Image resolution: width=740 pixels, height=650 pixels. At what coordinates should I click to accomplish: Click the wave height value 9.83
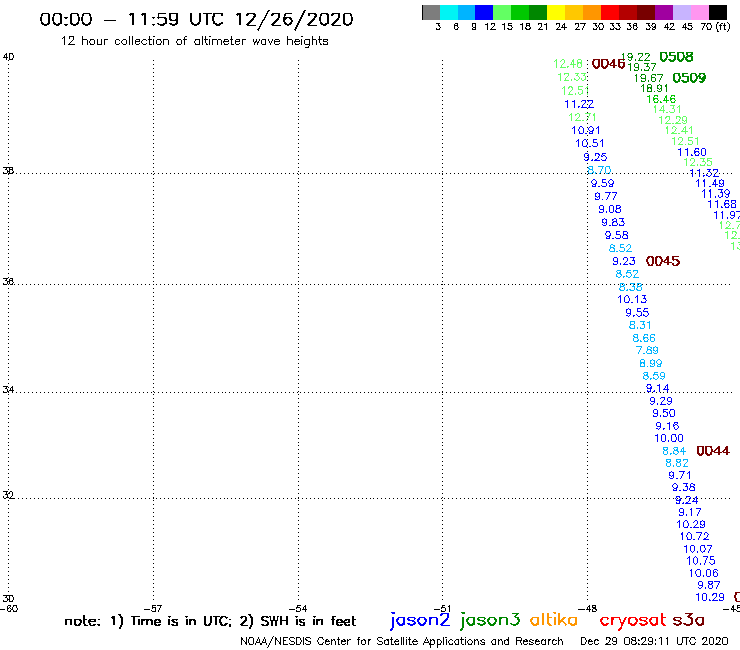(613, 222)
